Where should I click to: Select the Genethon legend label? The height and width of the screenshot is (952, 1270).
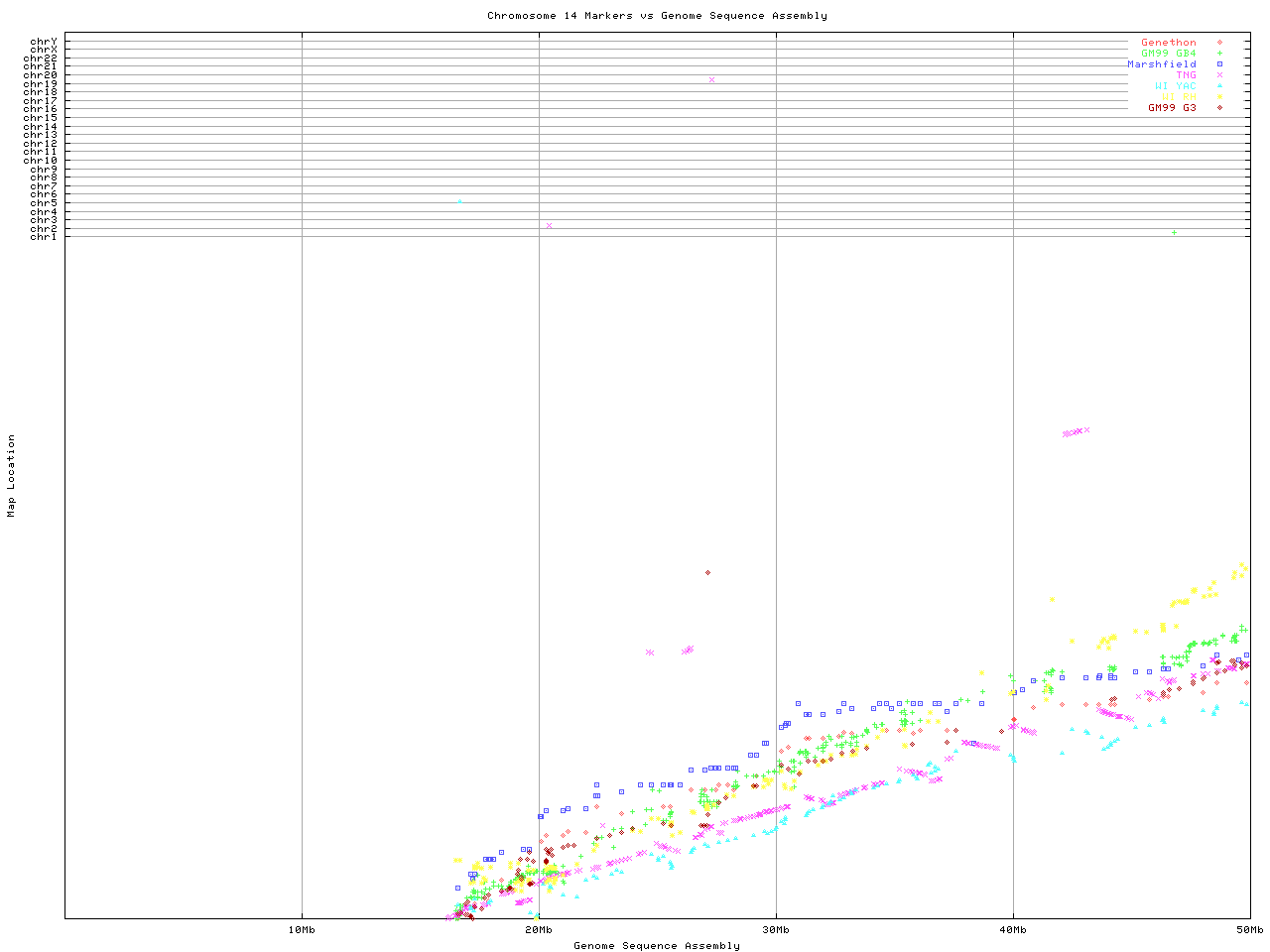1168,43
